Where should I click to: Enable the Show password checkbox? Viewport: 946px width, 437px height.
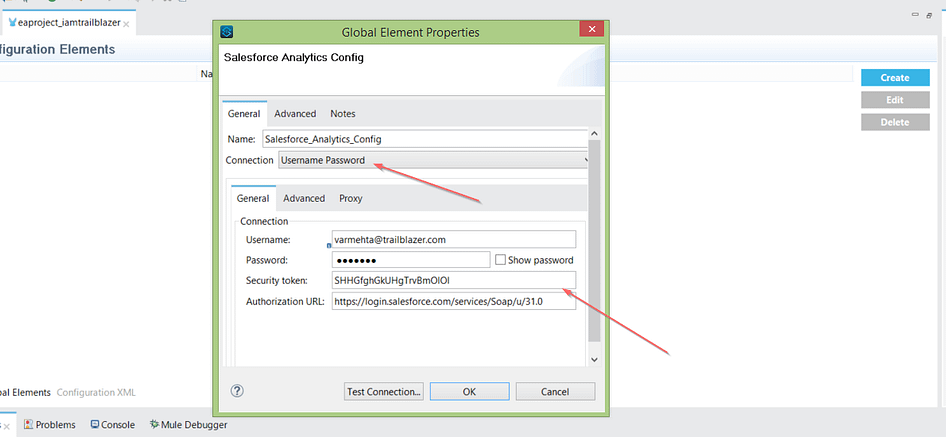500,260
